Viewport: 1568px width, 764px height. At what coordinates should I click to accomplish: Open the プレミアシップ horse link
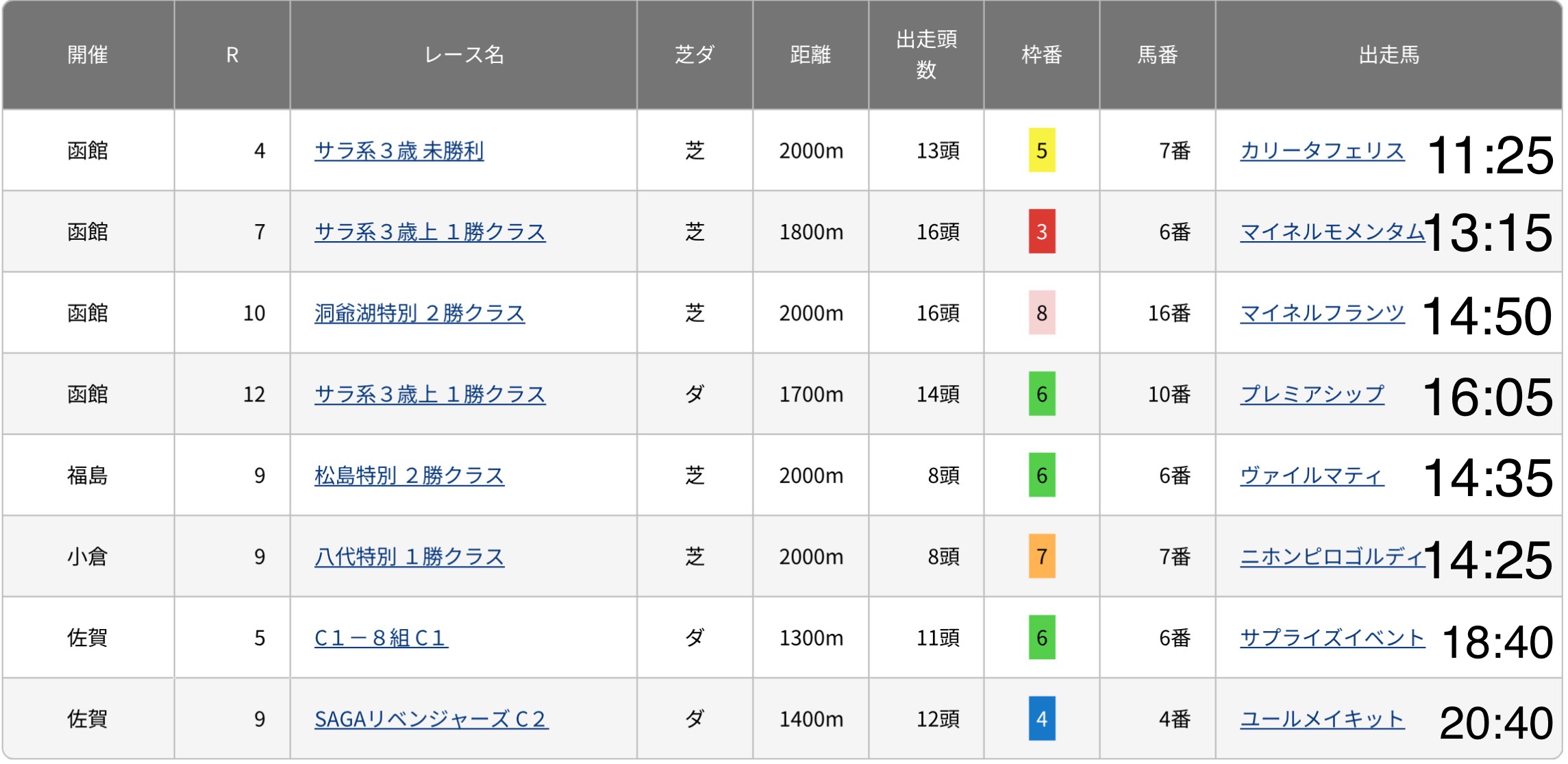click(x=1311, y=395)
